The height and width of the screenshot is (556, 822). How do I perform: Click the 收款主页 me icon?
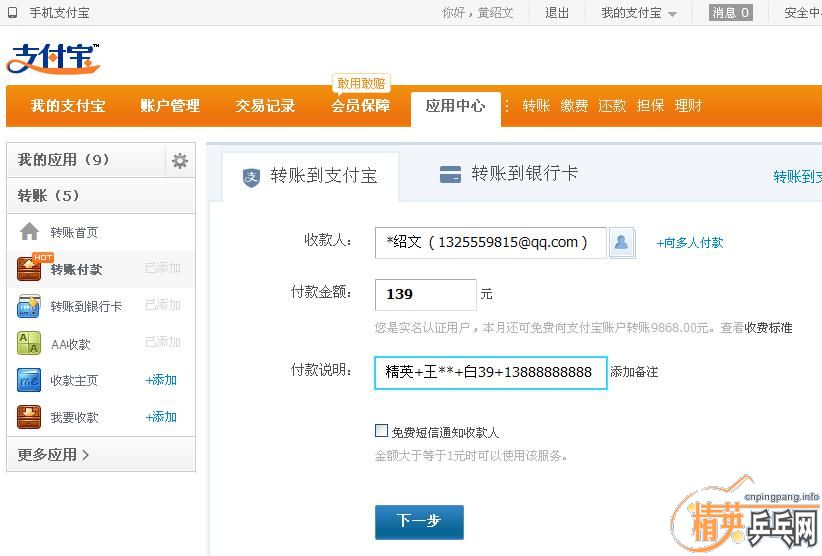pyautogui.click(x=29, y=380)
